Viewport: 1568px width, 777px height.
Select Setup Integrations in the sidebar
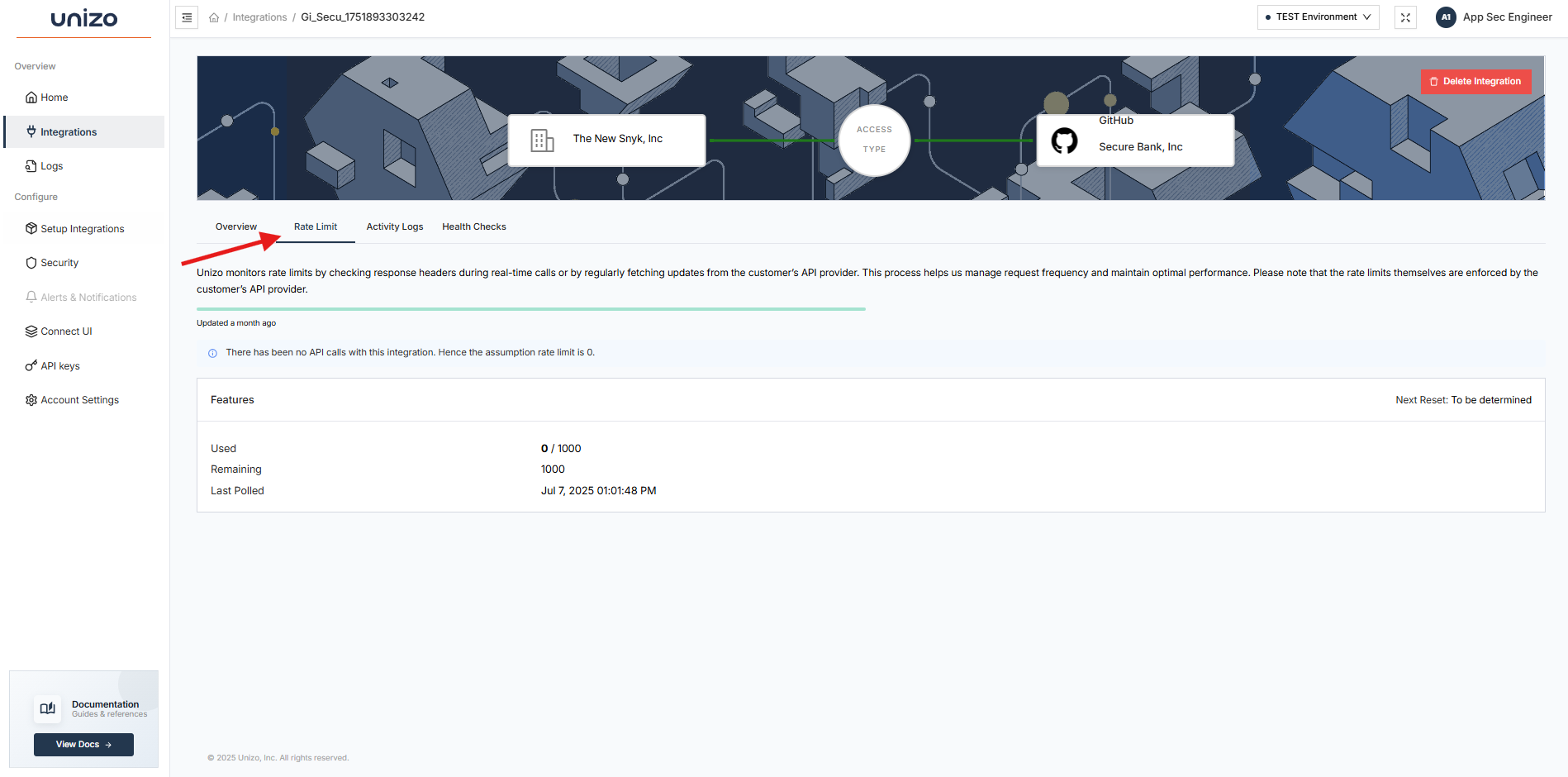[x=82, y=228]
